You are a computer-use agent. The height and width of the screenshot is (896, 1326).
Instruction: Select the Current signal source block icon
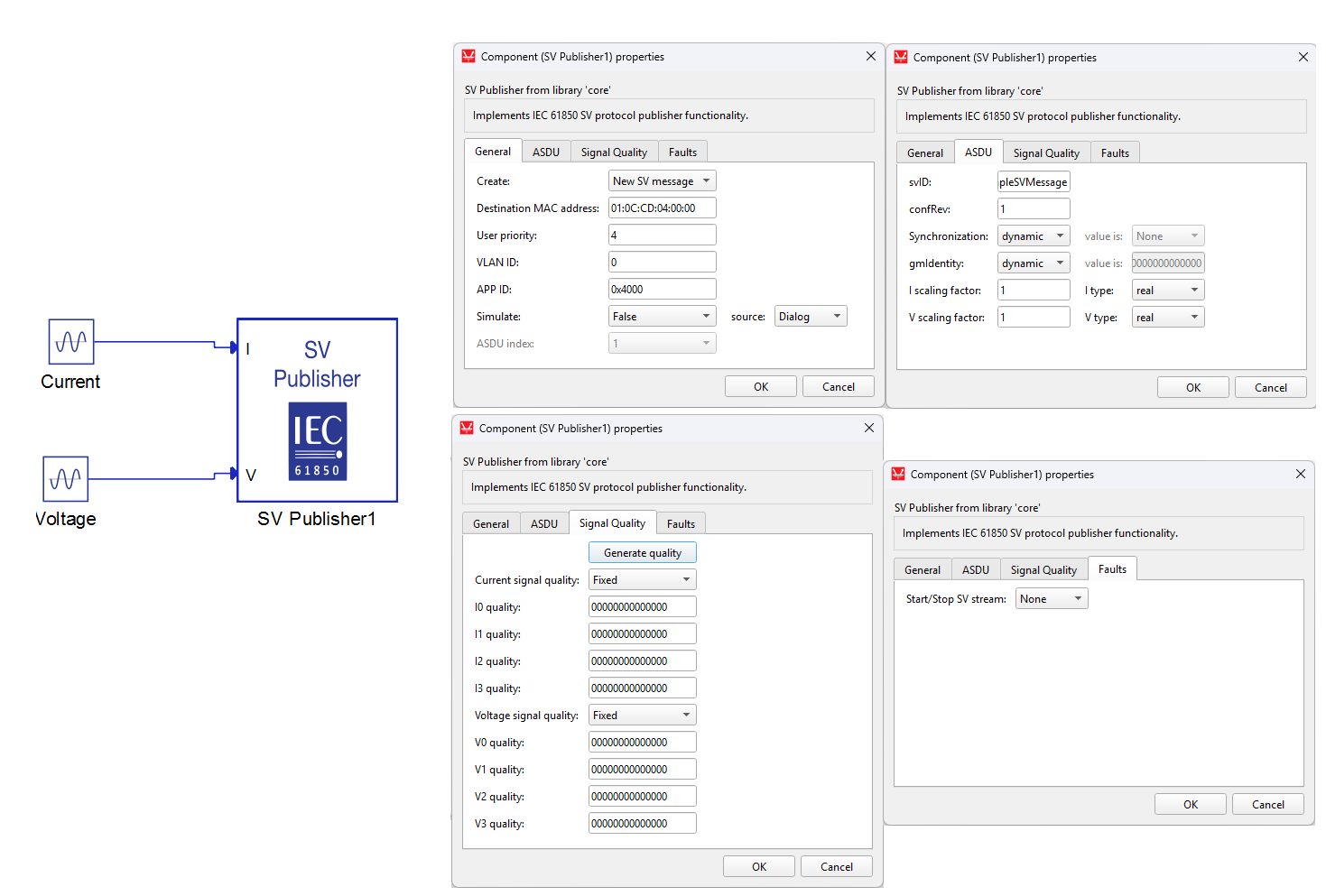point(71,342)
